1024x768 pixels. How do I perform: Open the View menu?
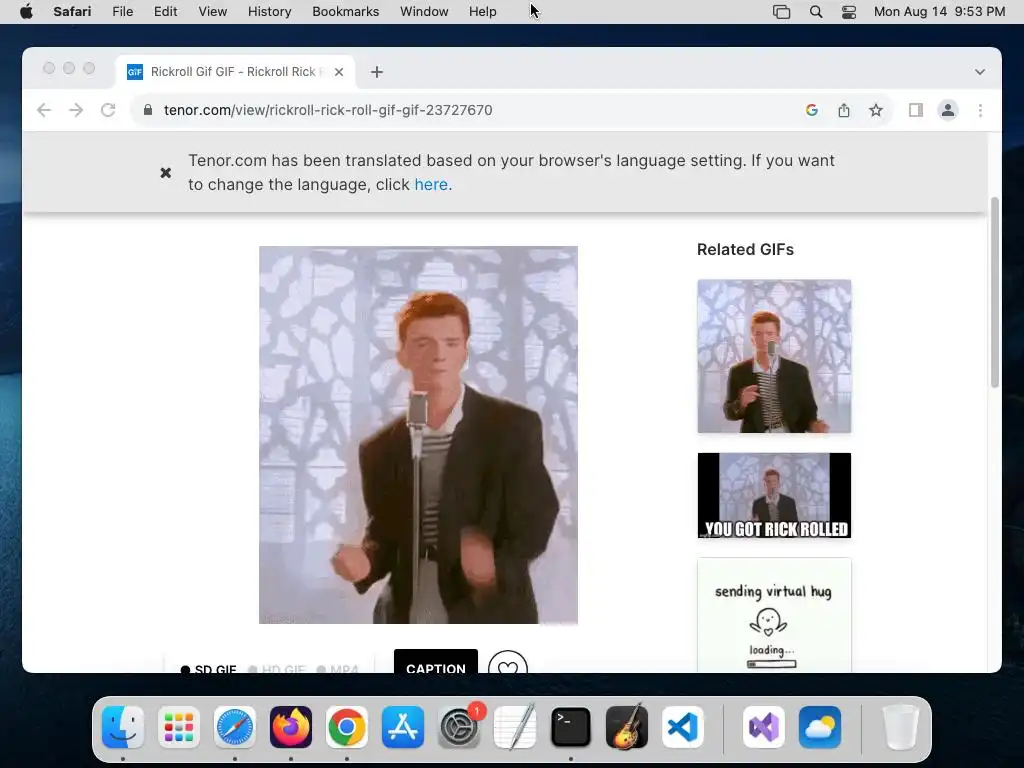tap(213, 12)
